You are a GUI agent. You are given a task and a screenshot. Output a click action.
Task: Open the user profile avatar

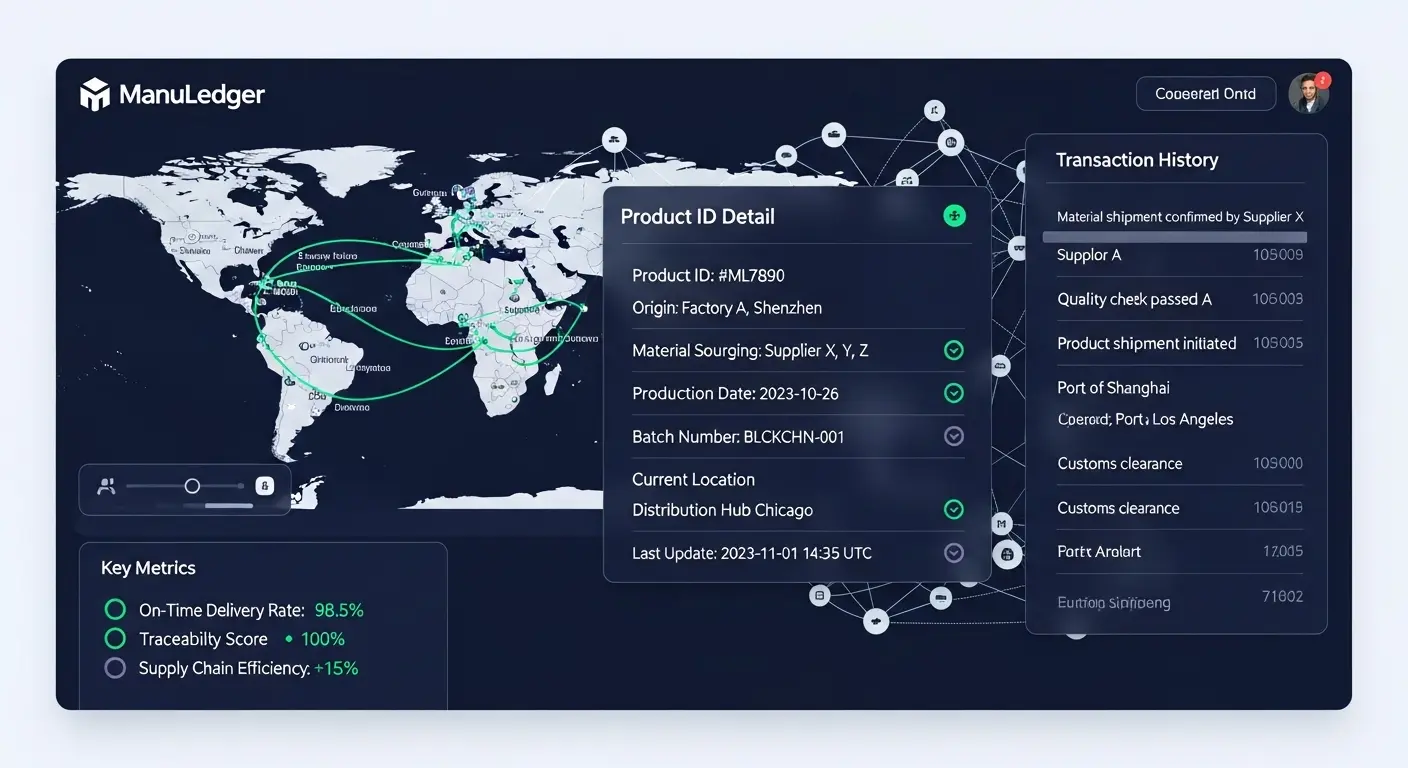pos(1307,93)
